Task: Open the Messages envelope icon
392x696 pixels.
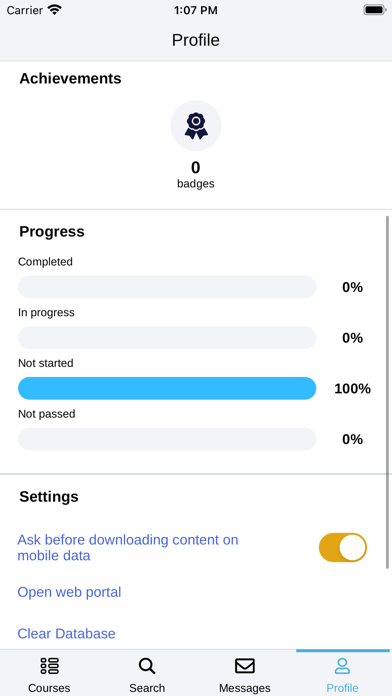Action: (245, 666)
